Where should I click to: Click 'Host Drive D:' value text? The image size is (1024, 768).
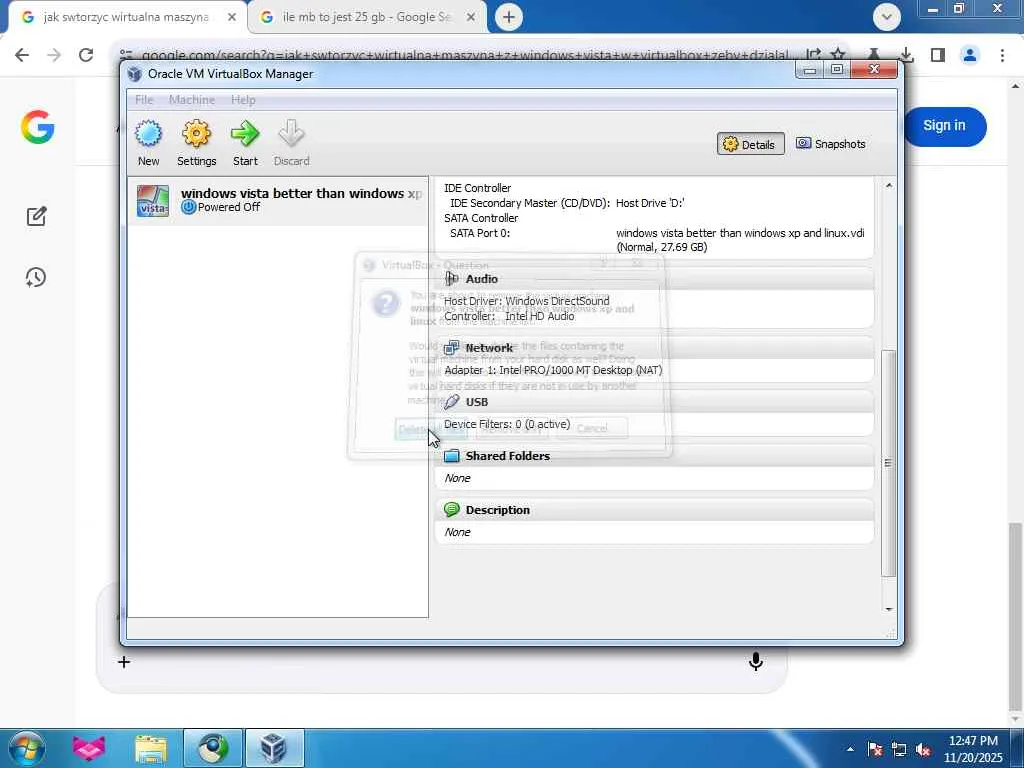(650, 203)
